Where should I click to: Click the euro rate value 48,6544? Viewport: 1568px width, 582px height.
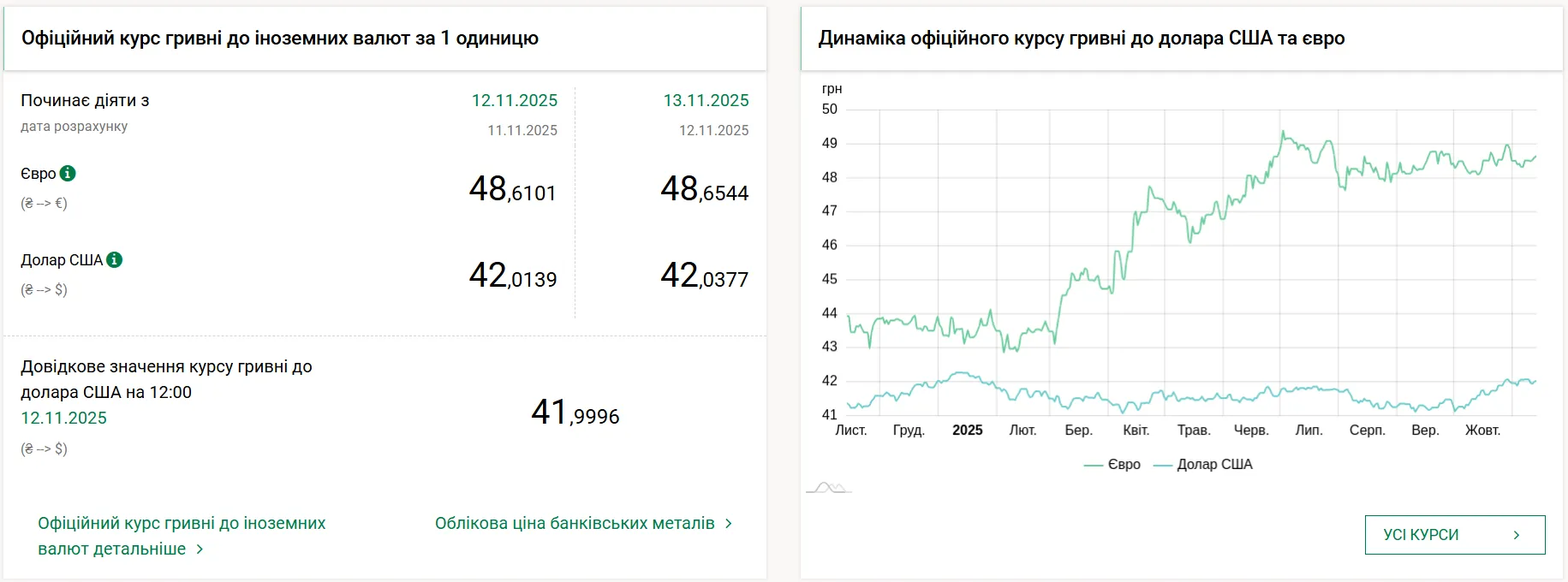tap(704, 189)
